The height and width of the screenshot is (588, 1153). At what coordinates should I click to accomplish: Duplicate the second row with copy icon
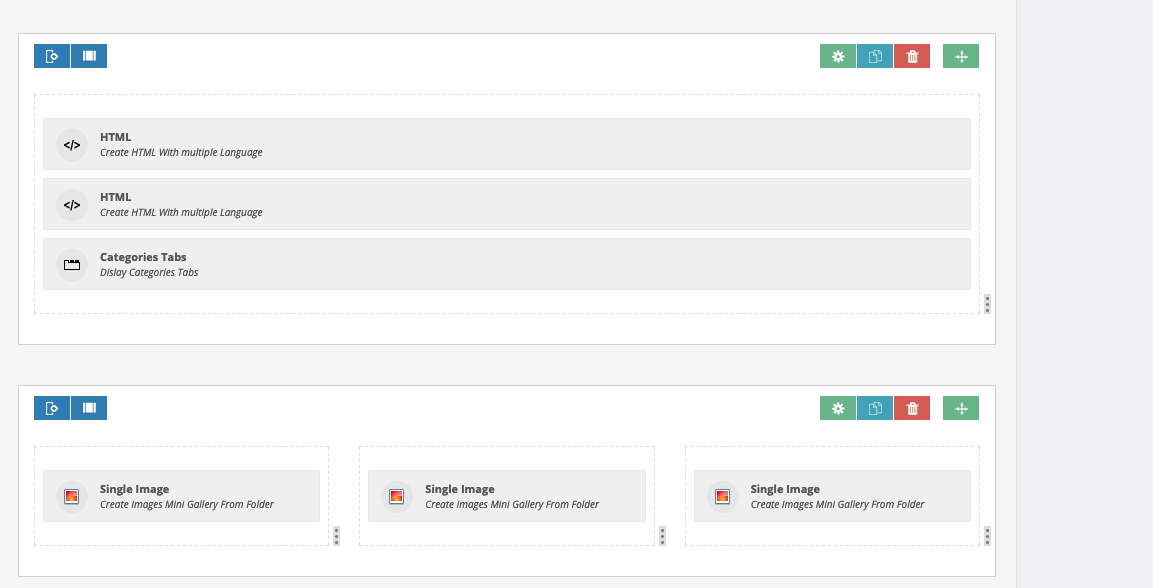click(x=875, y=409)
